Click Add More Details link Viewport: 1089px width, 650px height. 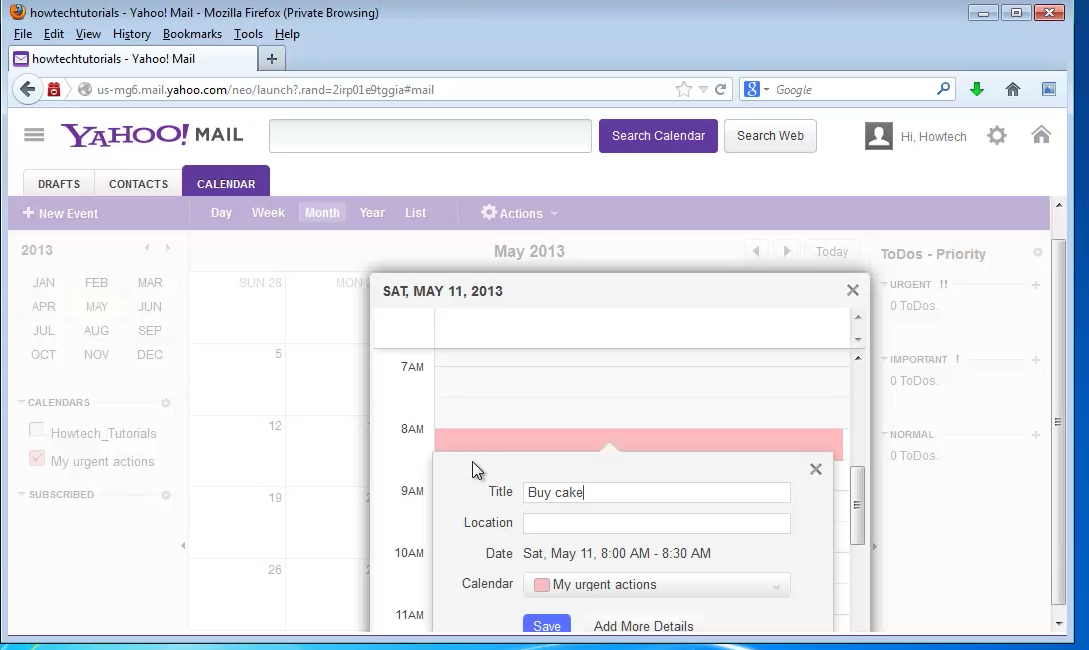[644, 626]
